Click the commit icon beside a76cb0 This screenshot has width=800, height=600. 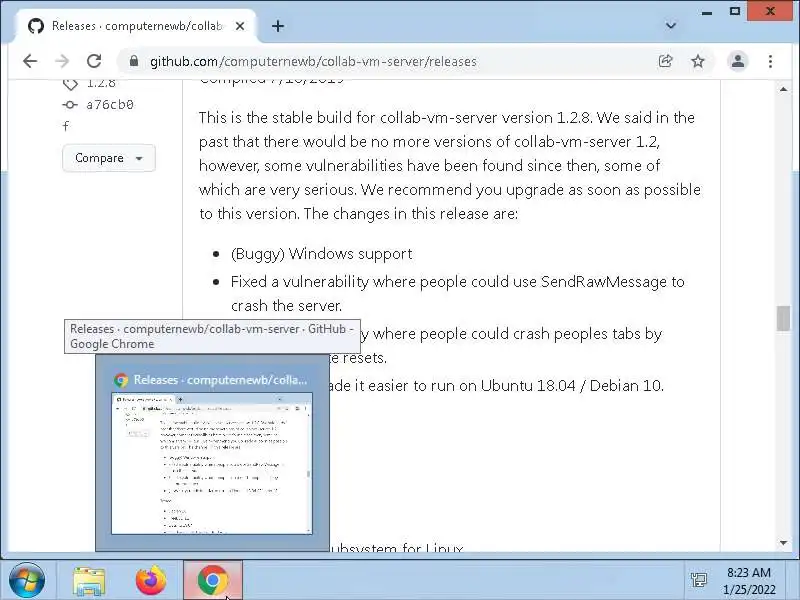pos(70,105)
